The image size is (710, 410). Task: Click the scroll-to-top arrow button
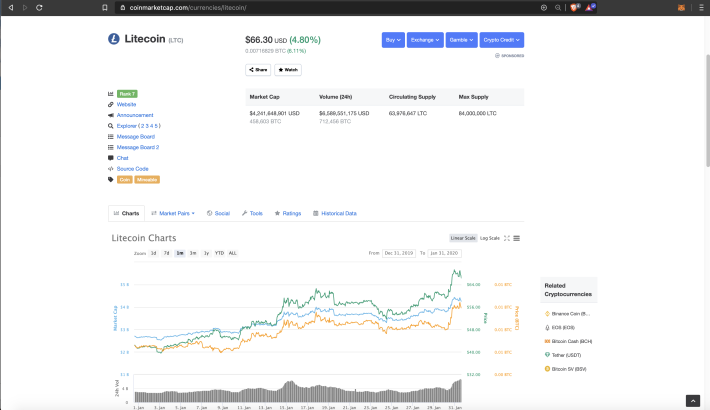pyautogui.click(x=693, y=400)
